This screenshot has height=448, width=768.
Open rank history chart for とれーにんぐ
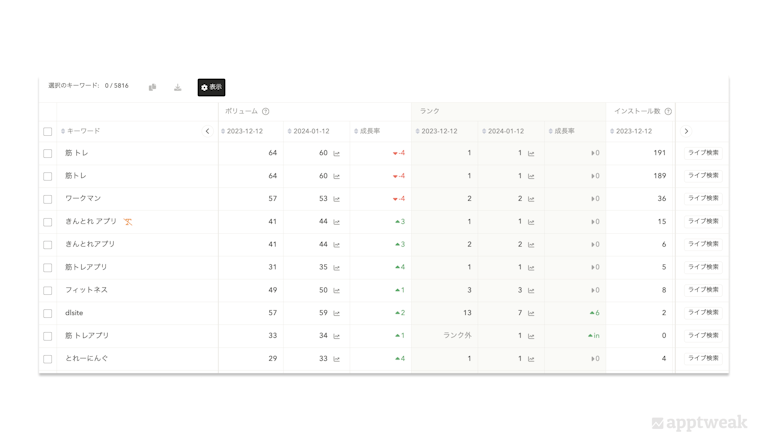(531, 358)
